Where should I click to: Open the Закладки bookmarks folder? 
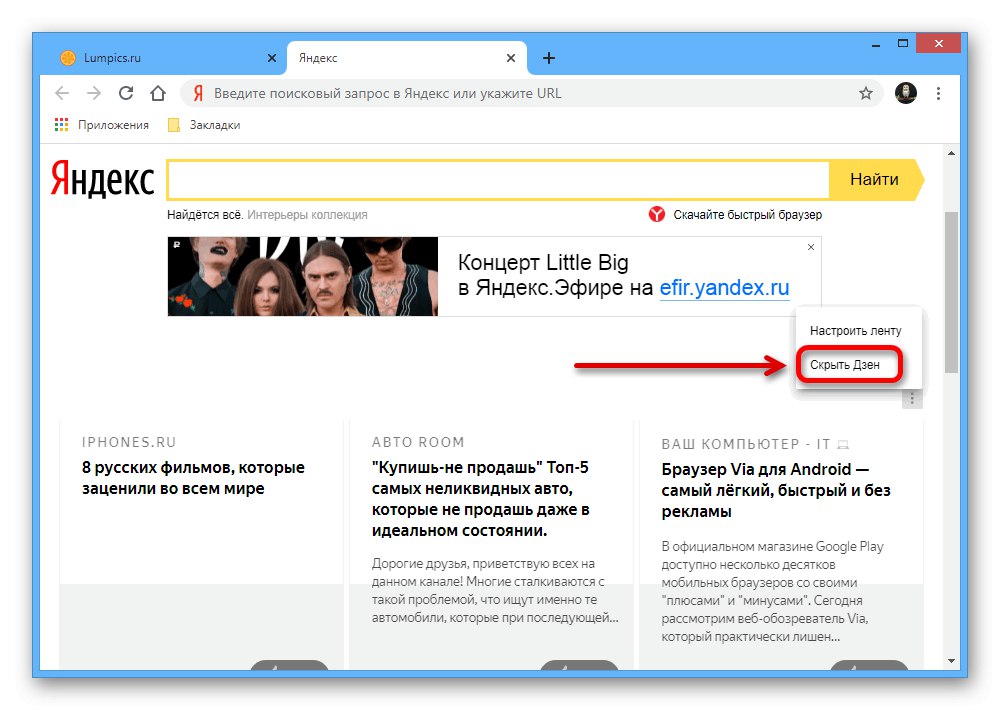point(204,125)
